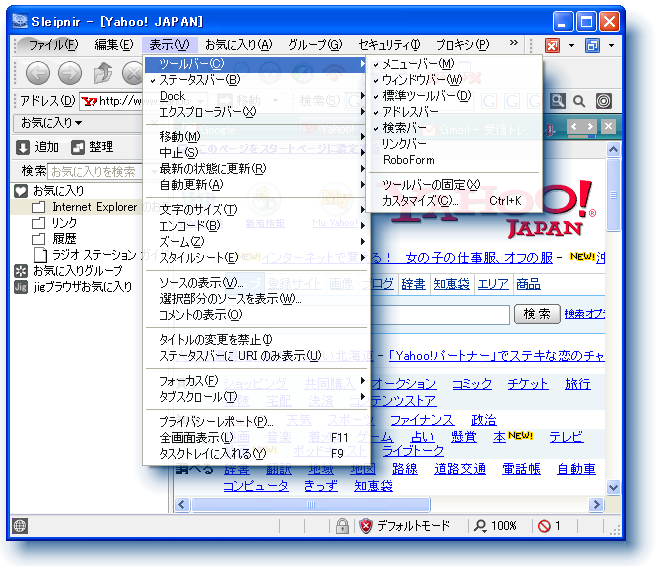Image resolution: width=662 pixels, height=566 pixels.
Task: Click tab bar scroll-right arrow
Action: pyautogui.click(x=590, y=126)
